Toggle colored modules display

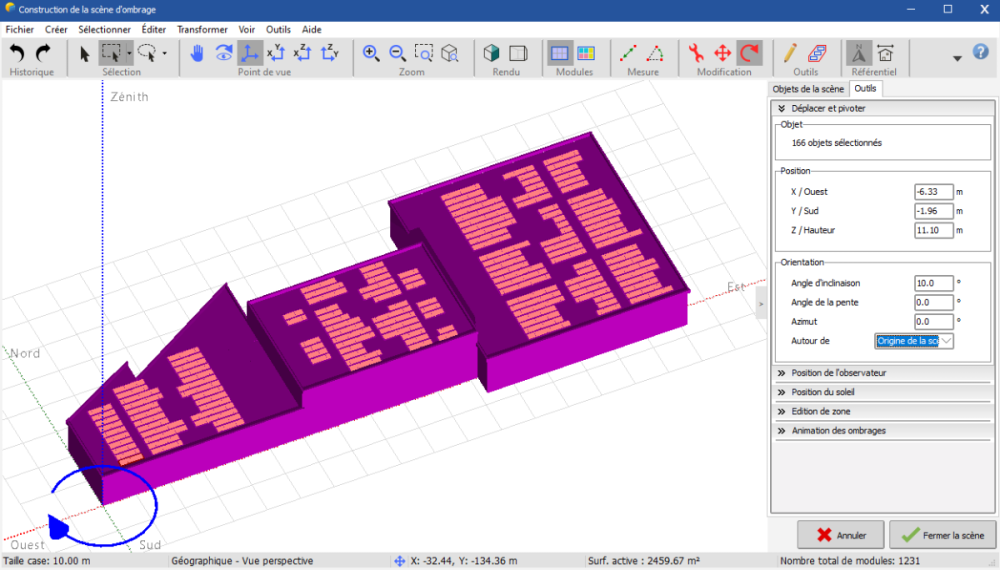pos(585,53)
